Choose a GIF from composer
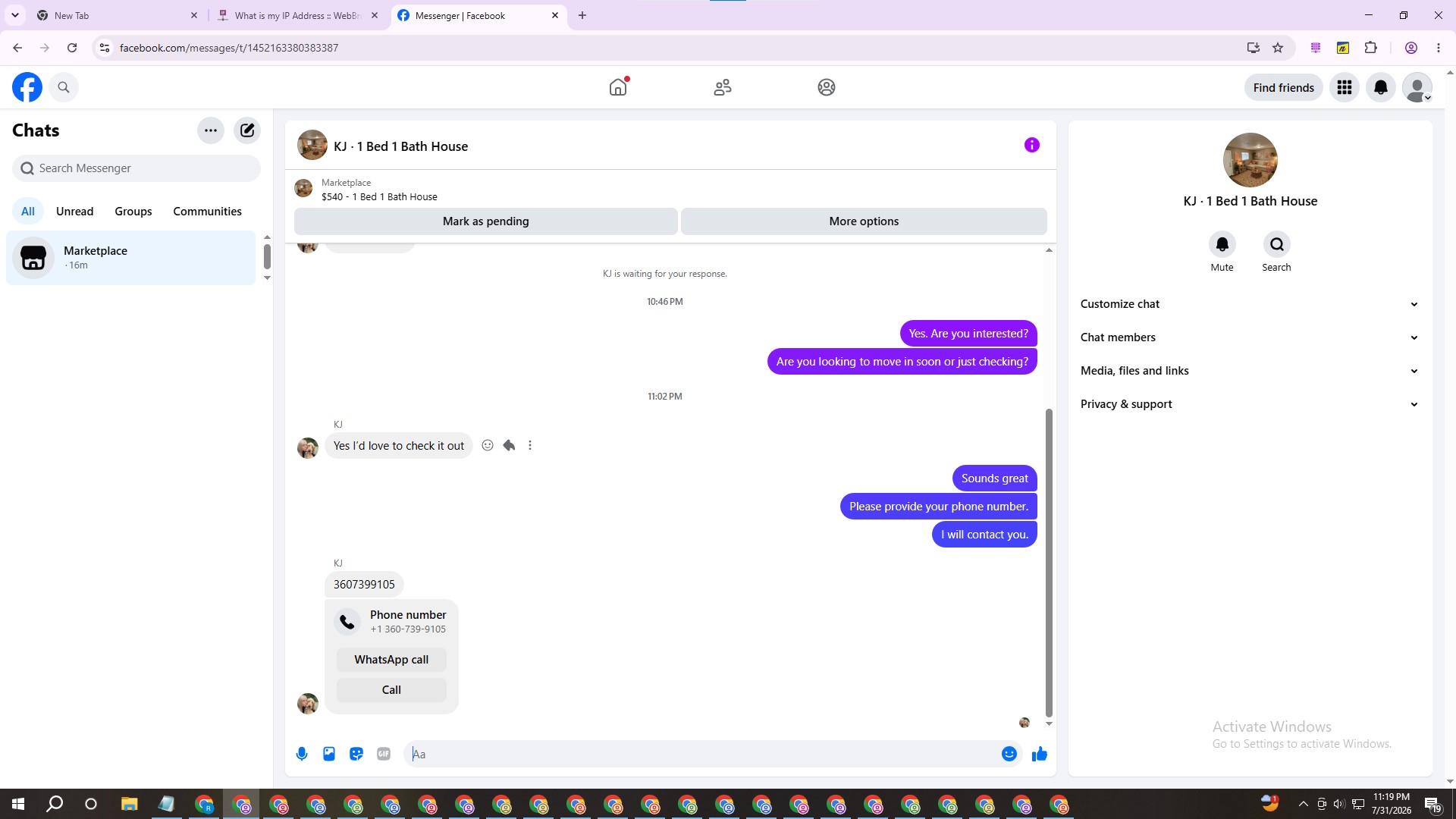 tap(384, 754)
